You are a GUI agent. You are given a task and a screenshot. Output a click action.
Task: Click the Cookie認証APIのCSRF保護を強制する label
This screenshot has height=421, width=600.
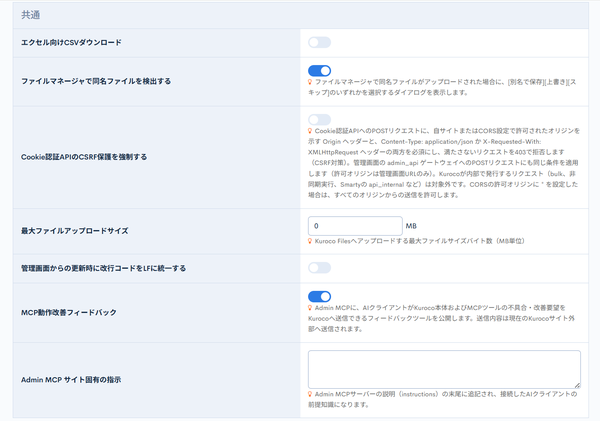point(84,157)
